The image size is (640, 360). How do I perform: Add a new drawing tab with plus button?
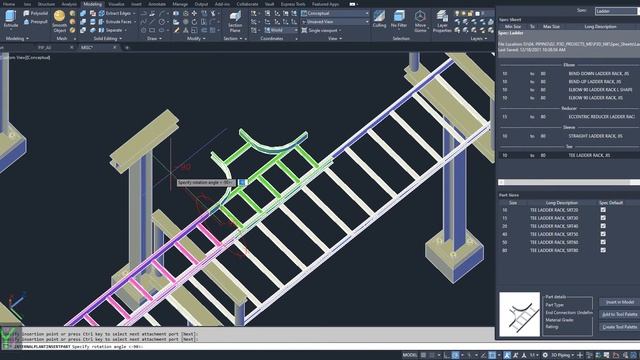(x=127, y=47)
